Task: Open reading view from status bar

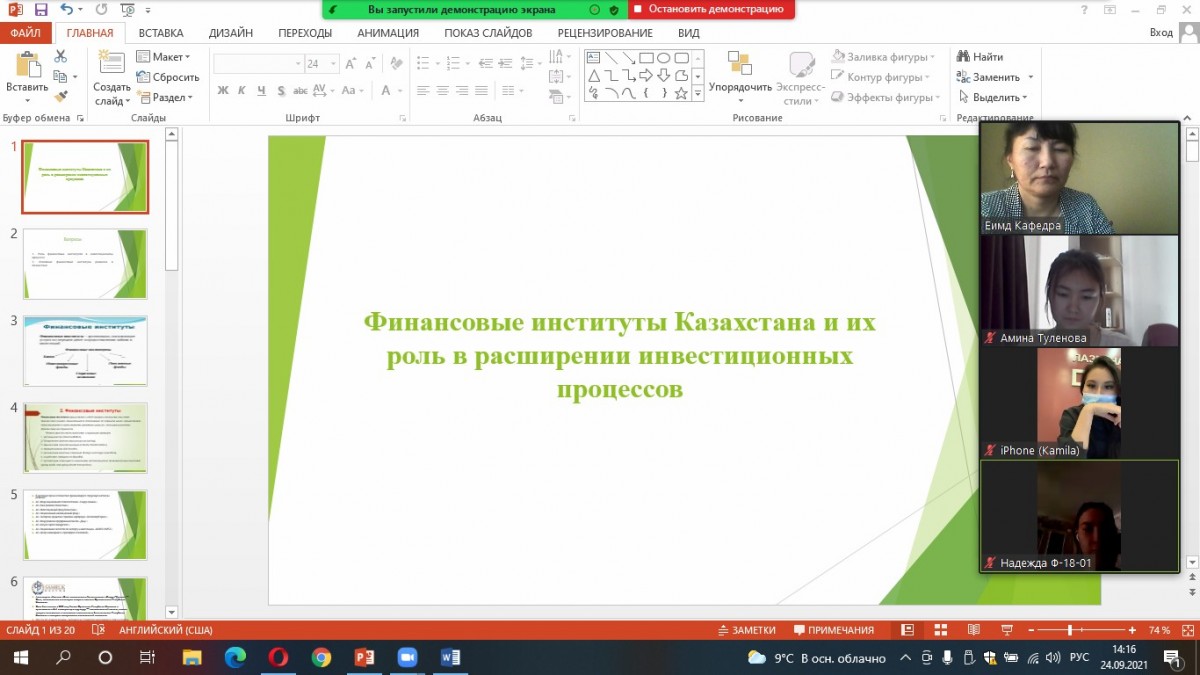Action: pyautogui.click(x=972, y=630)
